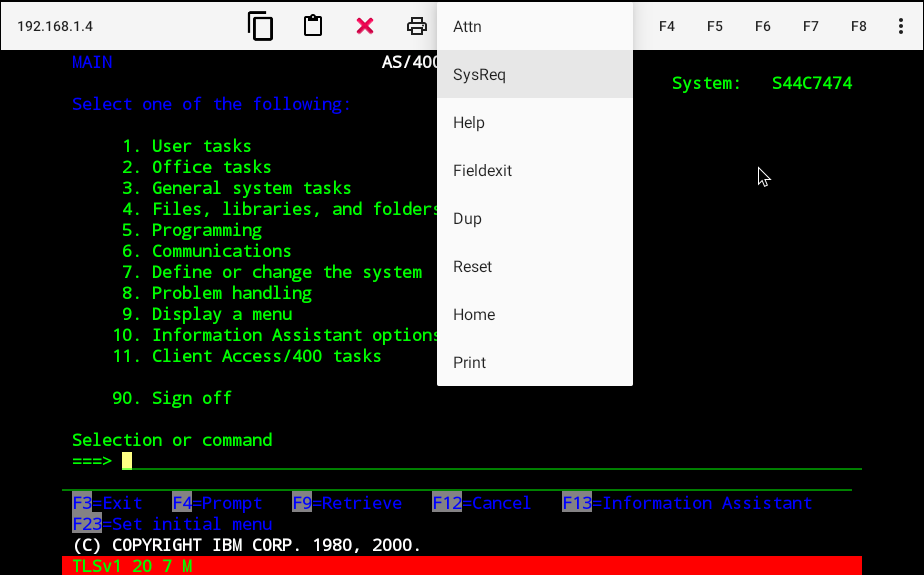Click option 9 Display a menu

[x=207, y=314]
